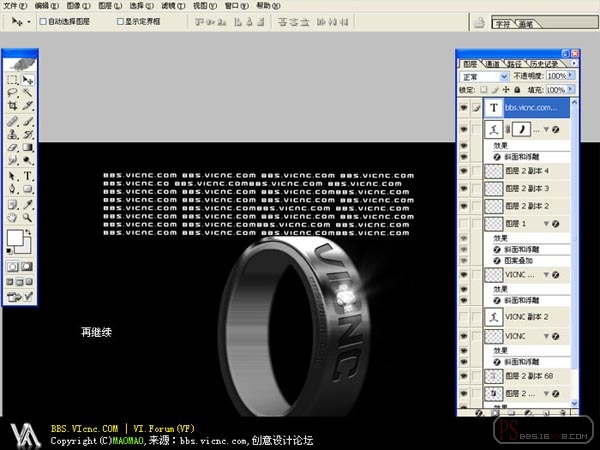Select the Zoom magnifier tool
The image size is (600, 450).
point(28,217)
